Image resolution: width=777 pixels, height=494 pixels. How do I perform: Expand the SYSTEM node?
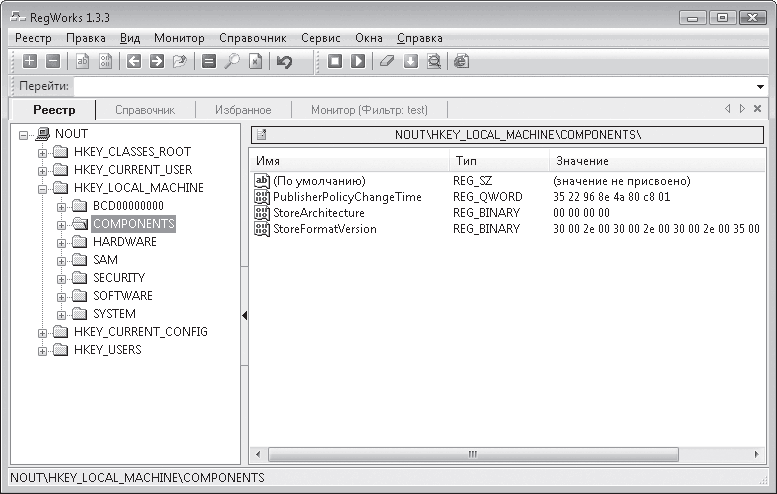click(x=61, y=315)
